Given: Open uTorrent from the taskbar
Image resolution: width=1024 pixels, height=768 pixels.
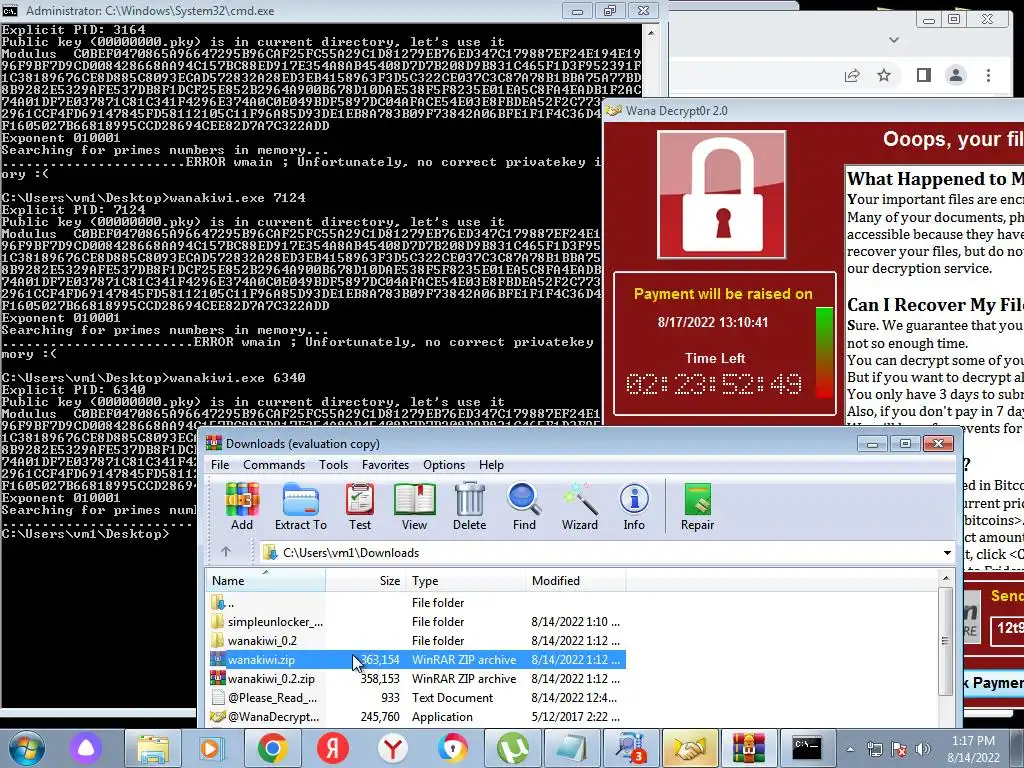Looking at the screenshot, I should (513, 748).
